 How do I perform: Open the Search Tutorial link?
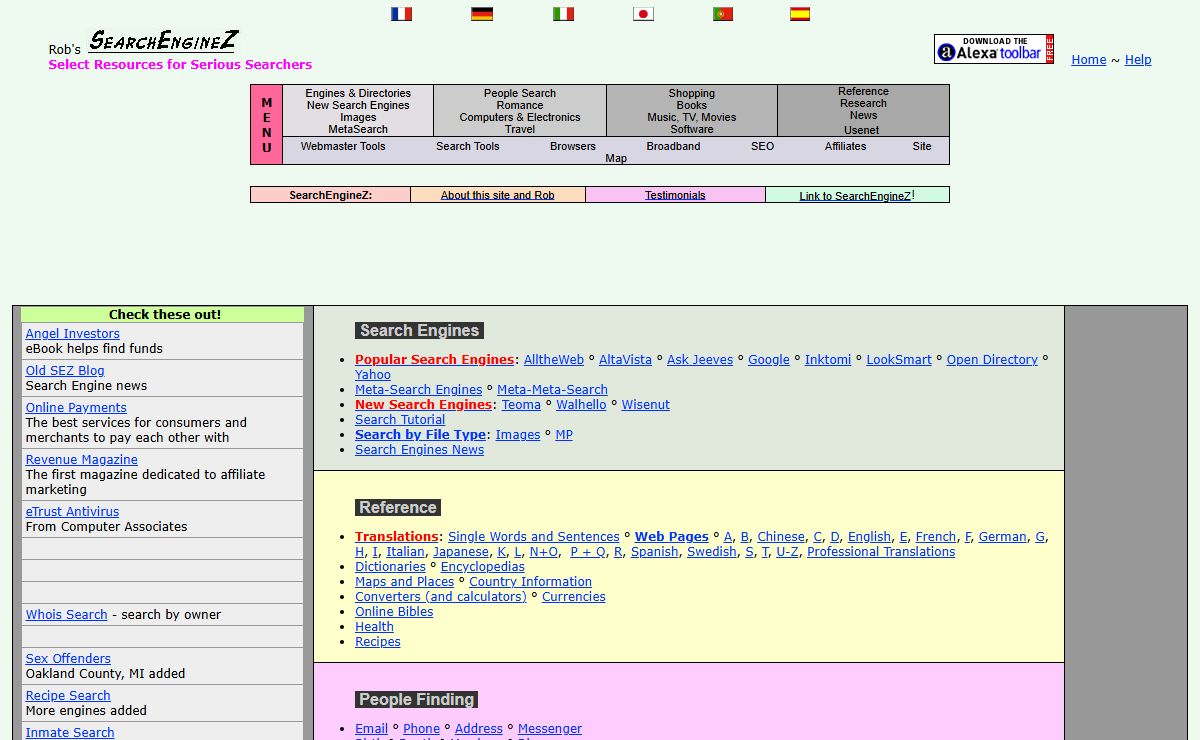(x=400, y=420)
